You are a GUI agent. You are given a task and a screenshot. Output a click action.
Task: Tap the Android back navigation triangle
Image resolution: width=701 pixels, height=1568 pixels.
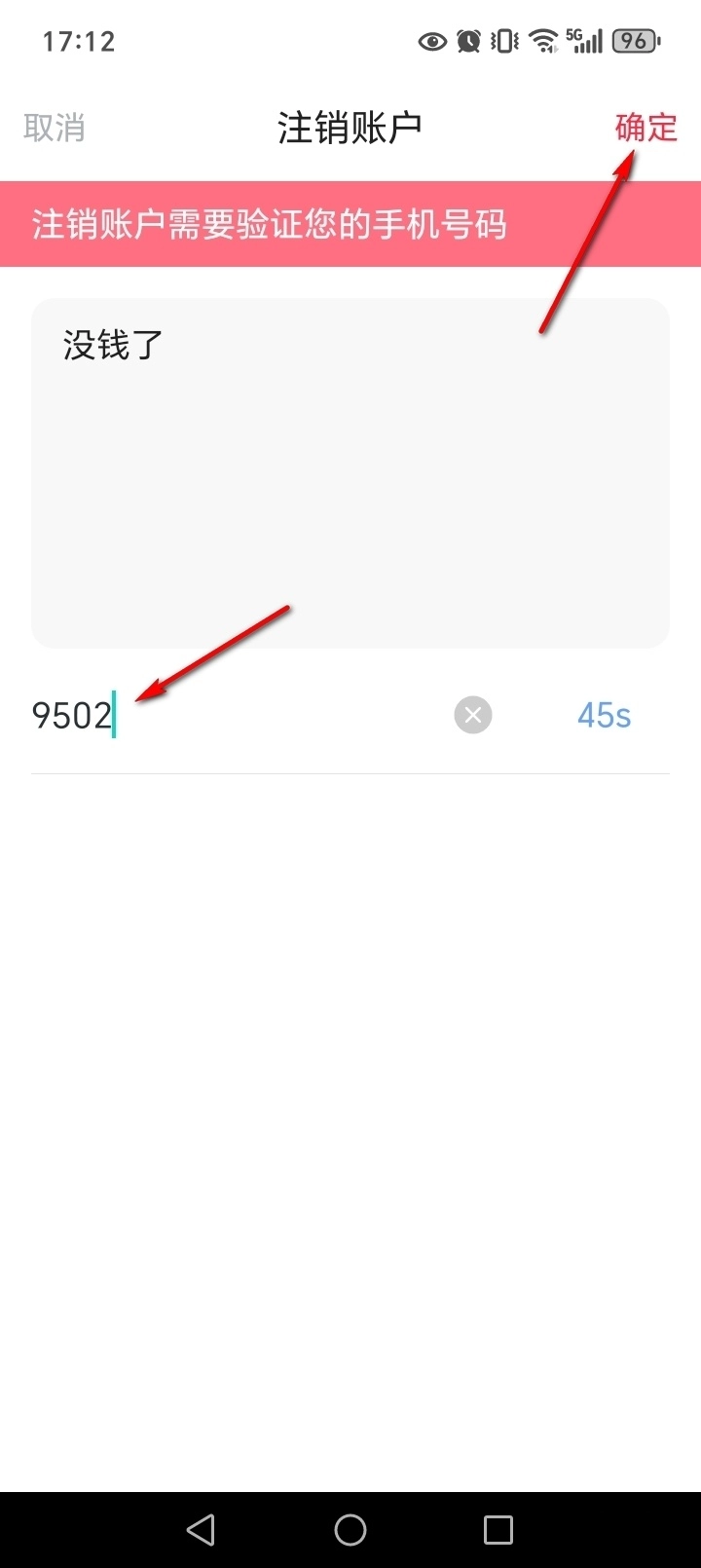click(201, 1530)
